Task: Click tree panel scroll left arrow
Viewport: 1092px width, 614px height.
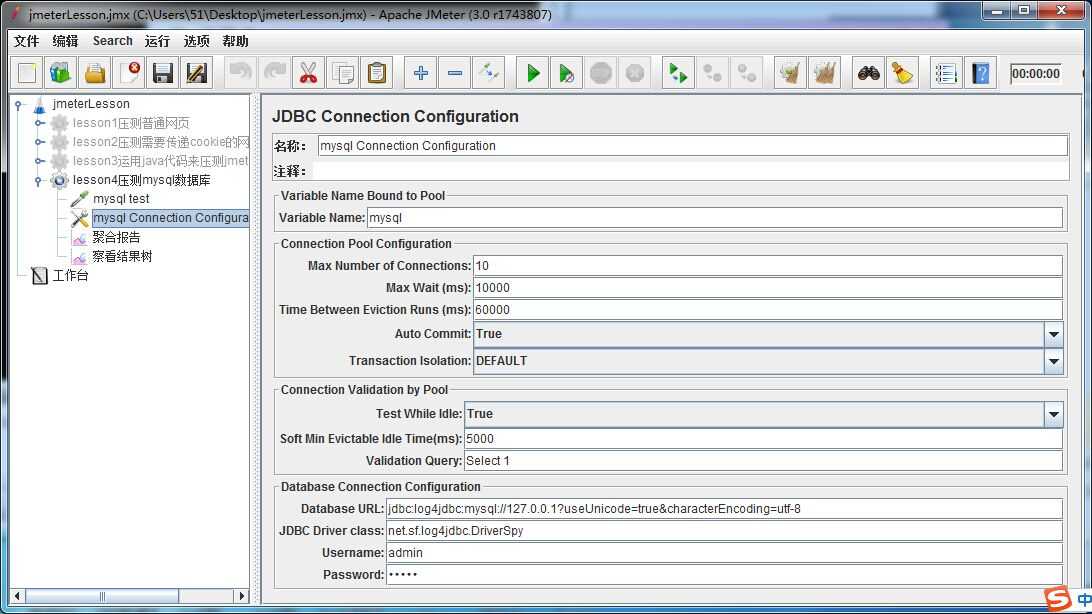Action: pos(17,596)
